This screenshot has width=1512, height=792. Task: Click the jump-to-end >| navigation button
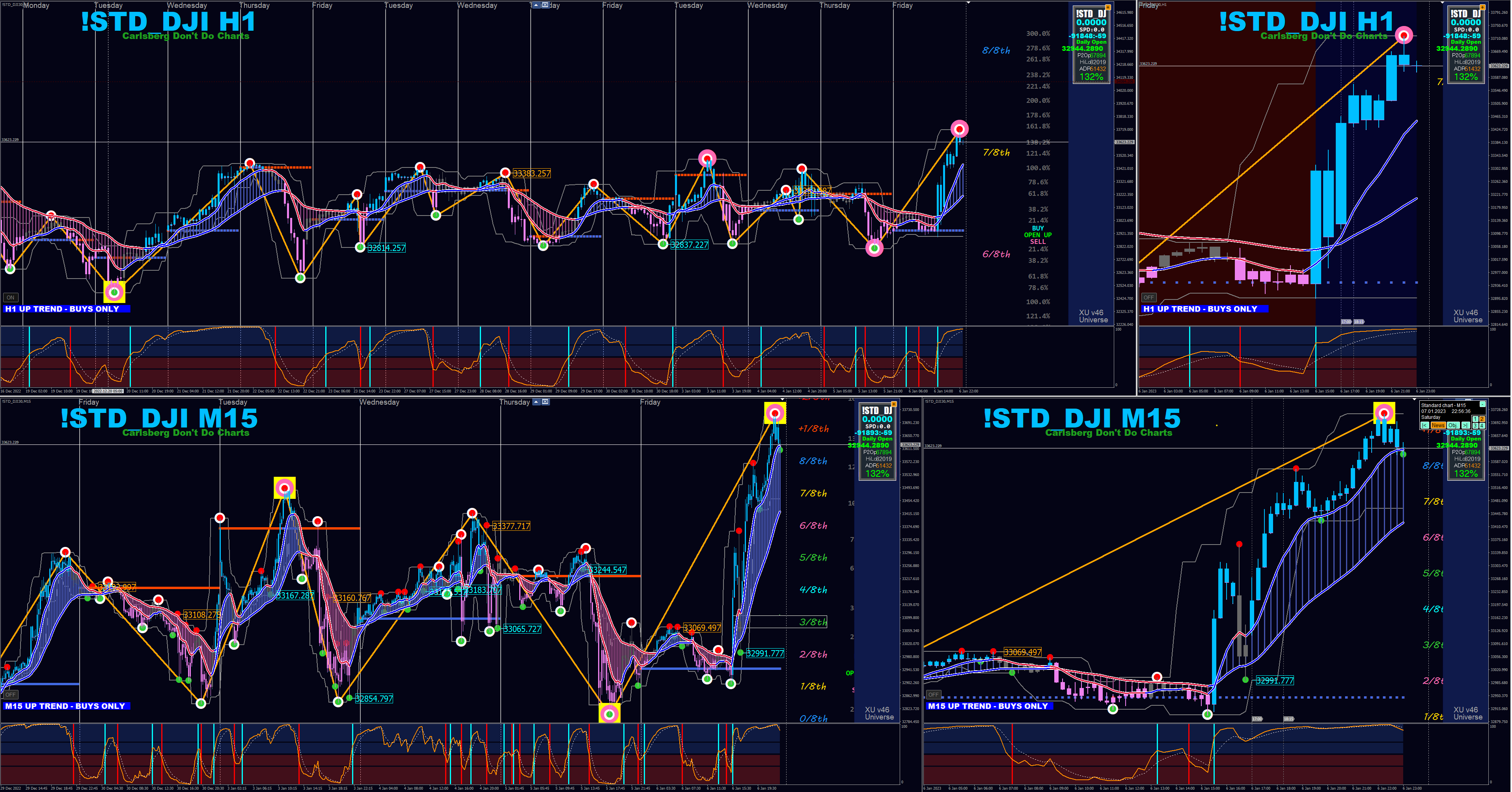[x=1465, y=425]
